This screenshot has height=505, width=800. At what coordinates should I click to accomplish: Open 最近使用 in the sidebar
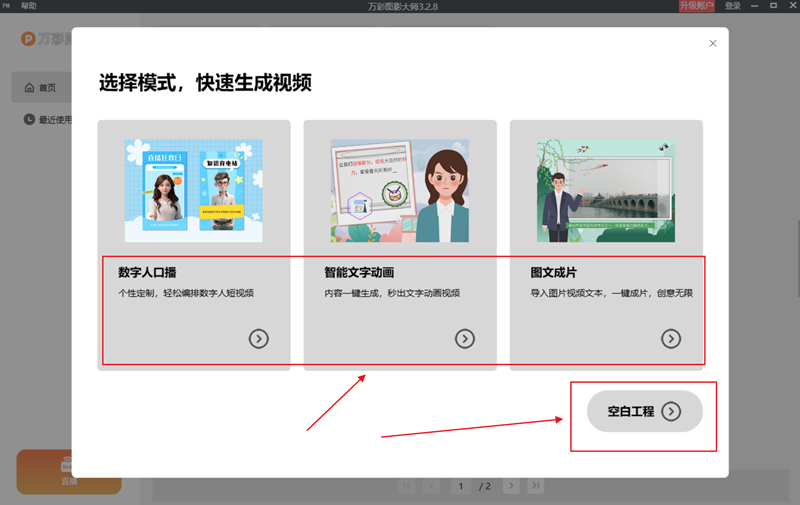[48, 119]
